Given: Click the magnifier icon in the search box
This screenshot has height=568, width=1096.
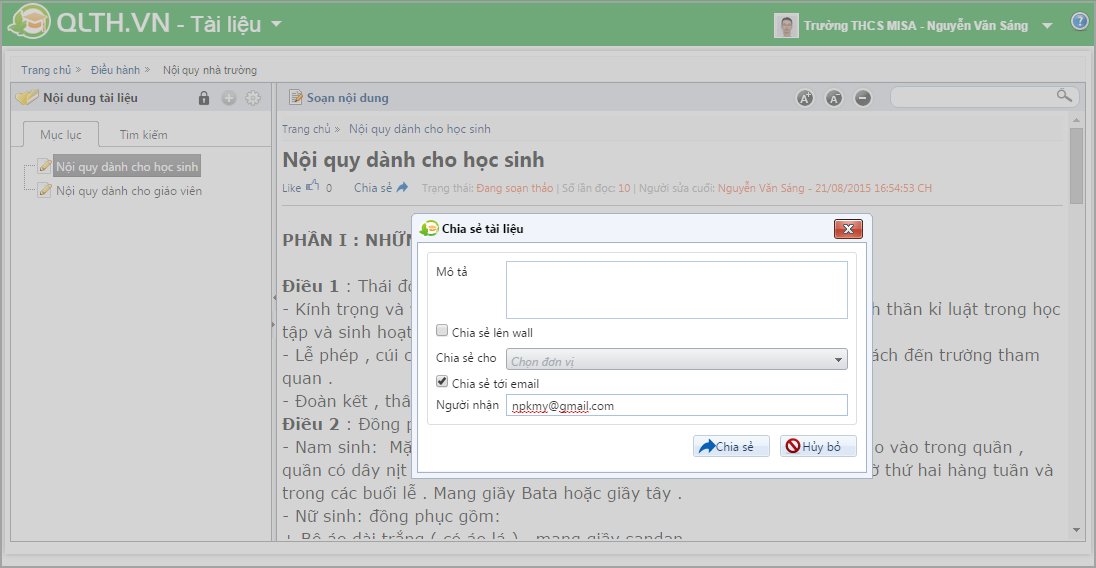Looking at the screenshot, I should point(1064,96).
